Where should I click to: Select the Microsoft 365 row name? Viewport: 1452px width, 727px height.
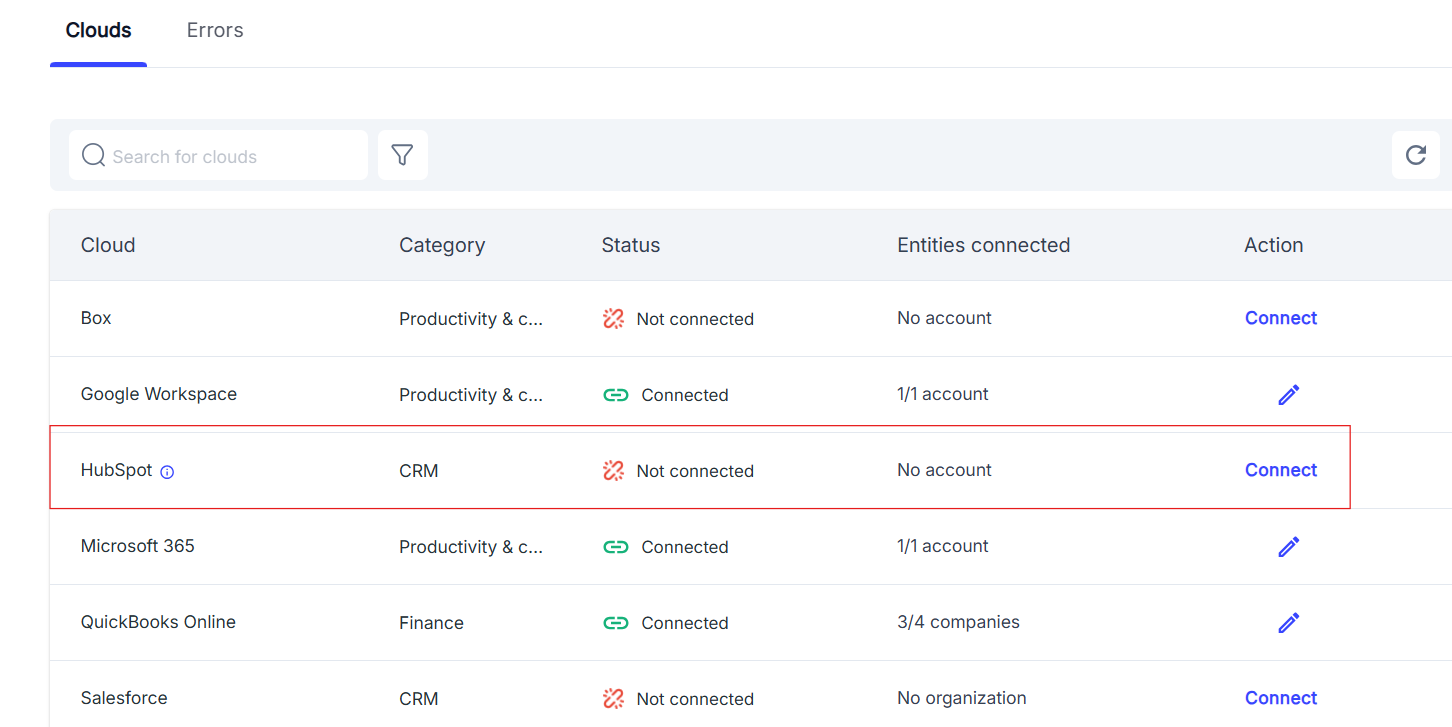138,546
